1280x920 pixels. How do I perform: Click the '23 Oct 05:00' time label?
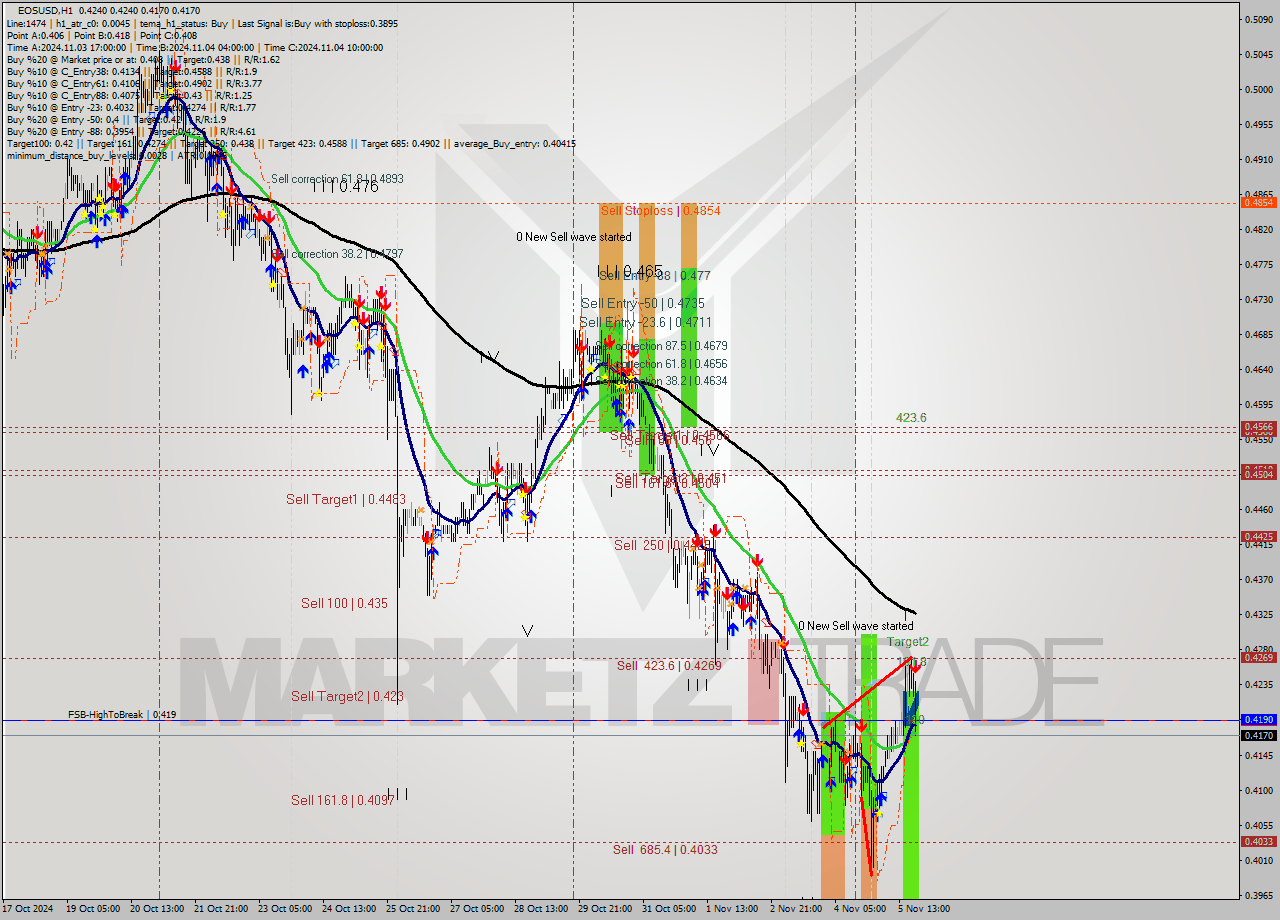(x=284, y=909)
